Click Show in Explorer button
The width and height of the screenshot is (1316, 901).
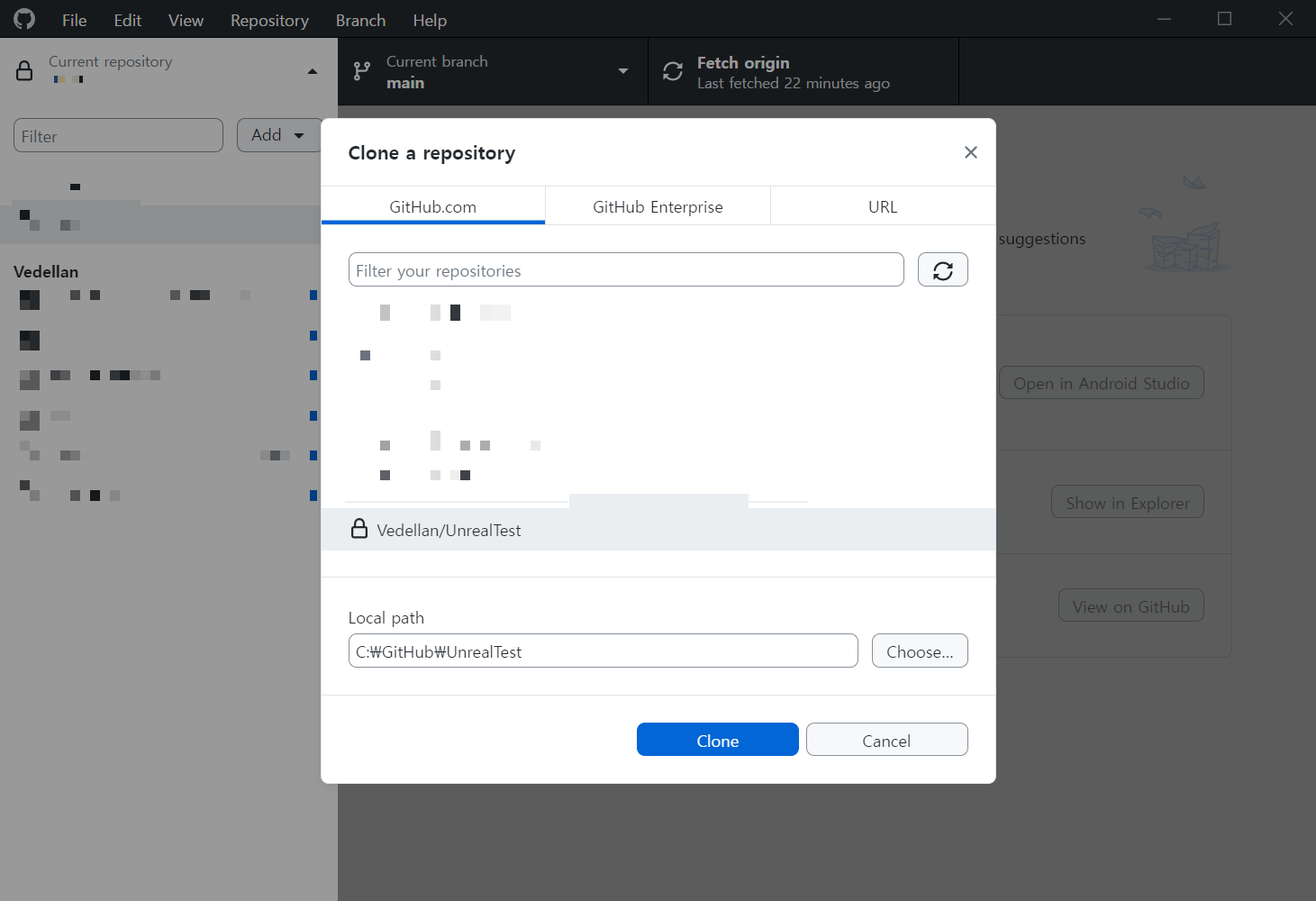tap(1128, 502)
